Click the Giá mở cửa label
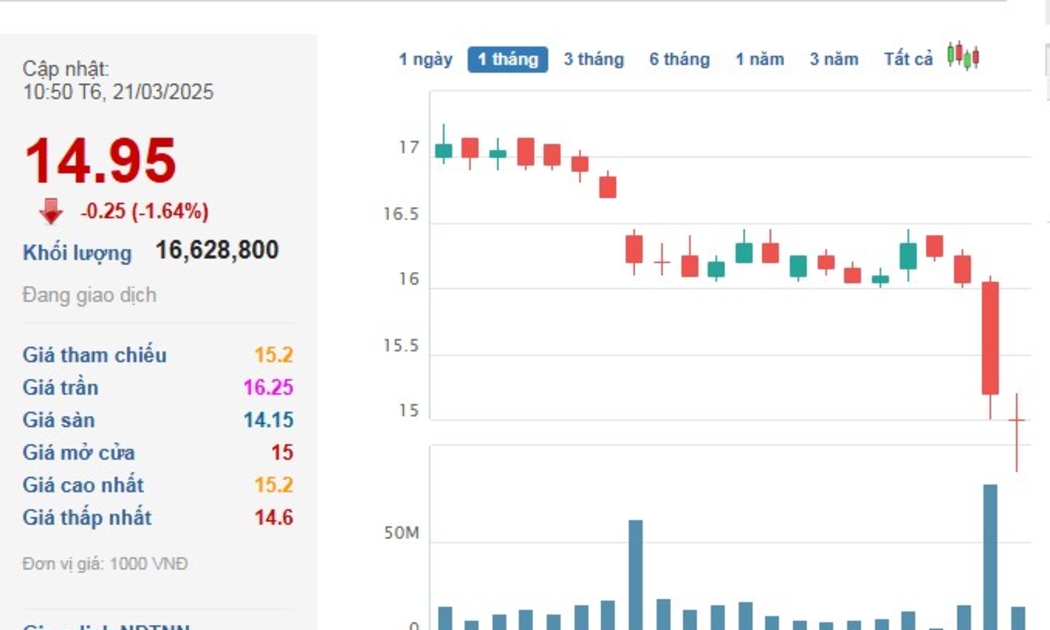Screen dimensions: 1050x630 click(x=79, y=453)
